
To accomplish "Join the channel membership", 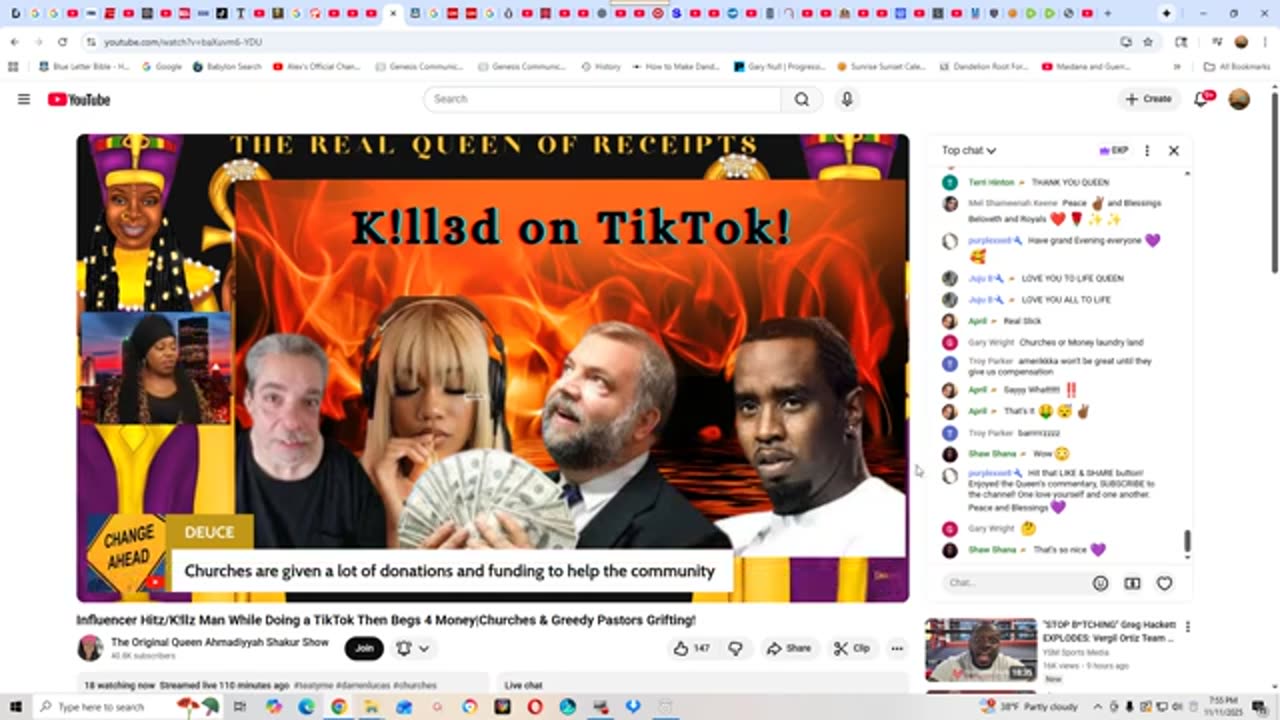I will point(364,648).
